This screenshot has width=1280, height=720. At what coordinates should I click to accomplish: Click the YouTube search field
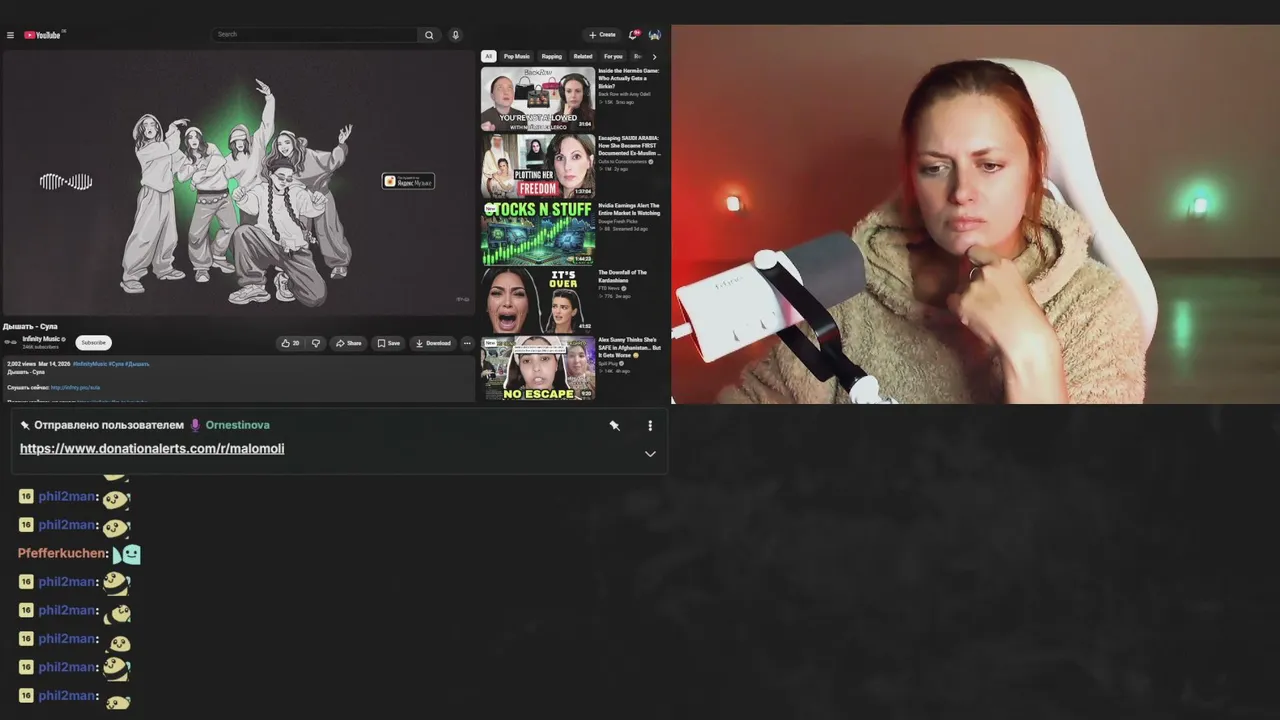[x=315, y=35]
